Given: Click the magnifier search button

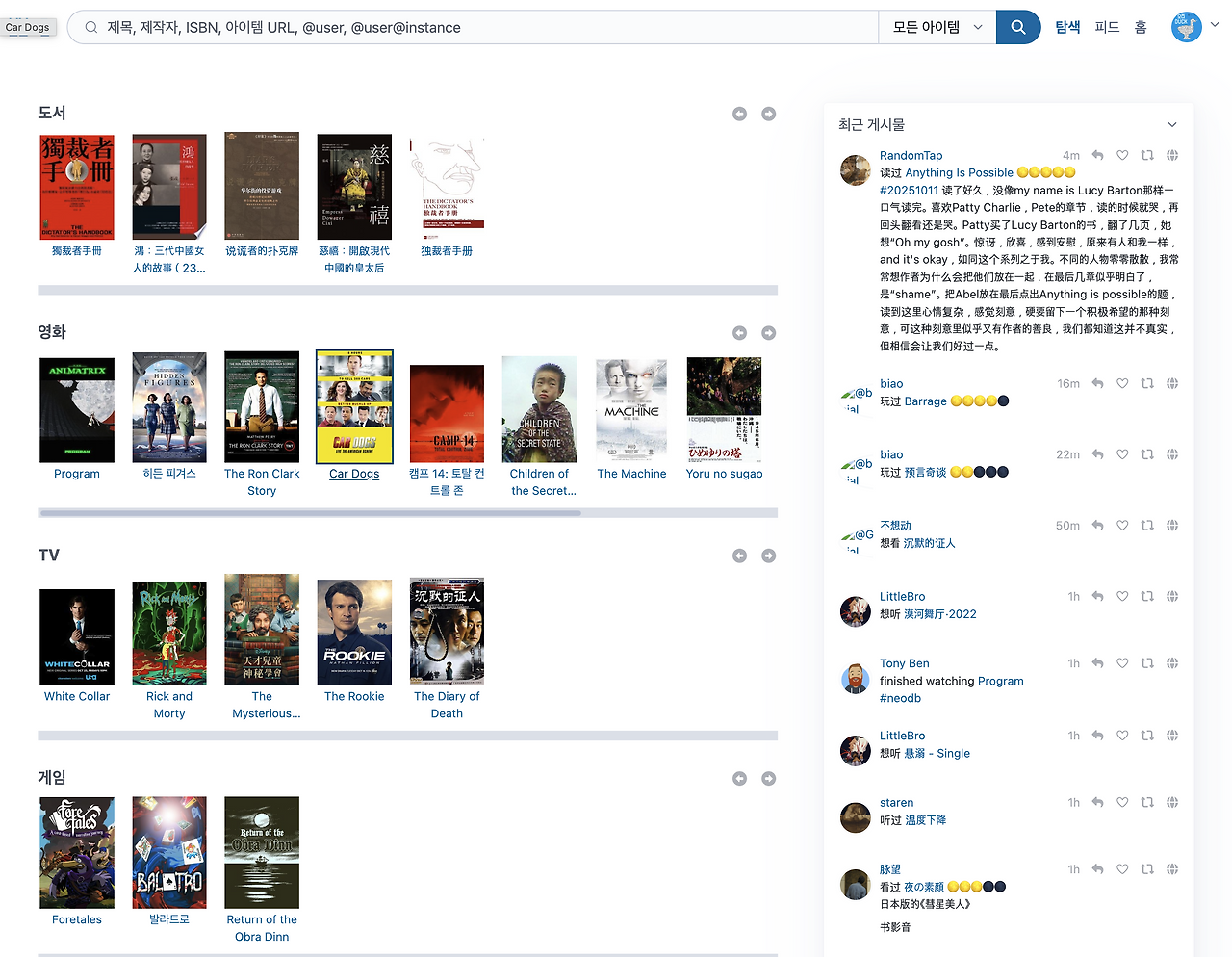Looking at the screenshot, I should click(1018, 27).
